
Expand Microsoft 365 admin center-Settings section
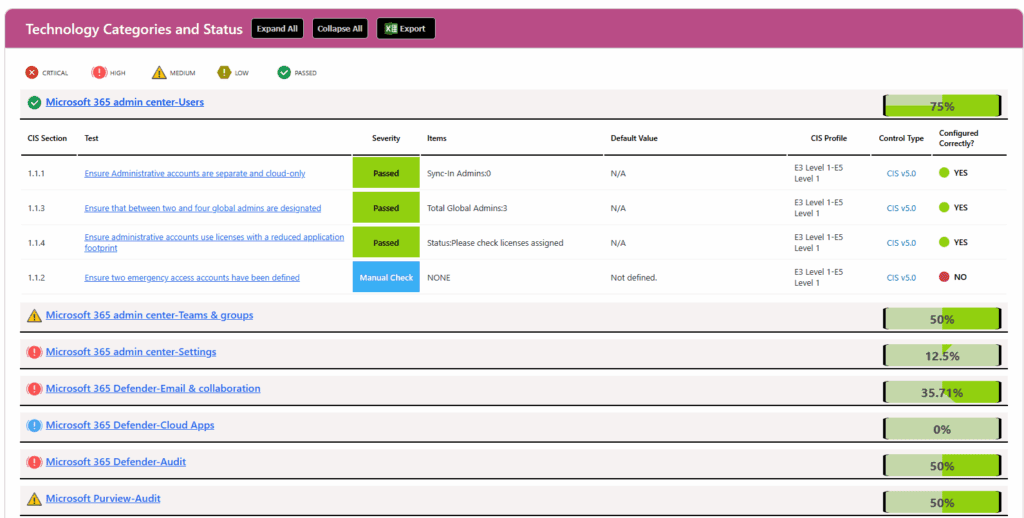point(131,351)
